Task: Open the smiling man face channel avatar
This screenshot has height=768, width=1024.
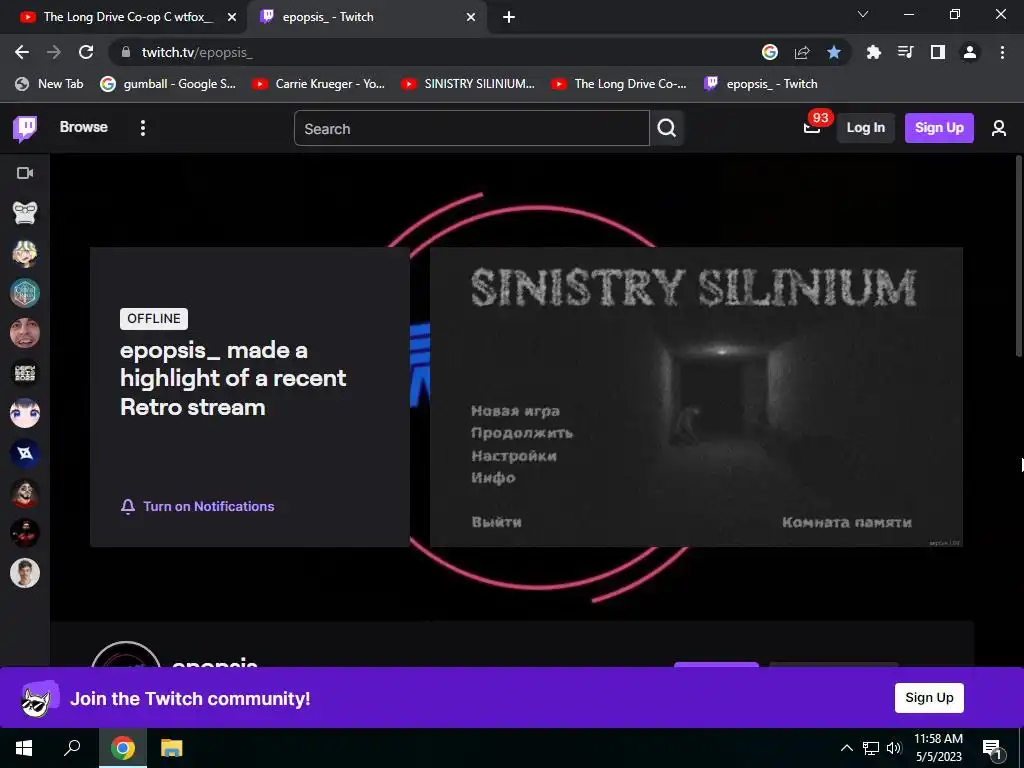Action: tap(25, 333)
